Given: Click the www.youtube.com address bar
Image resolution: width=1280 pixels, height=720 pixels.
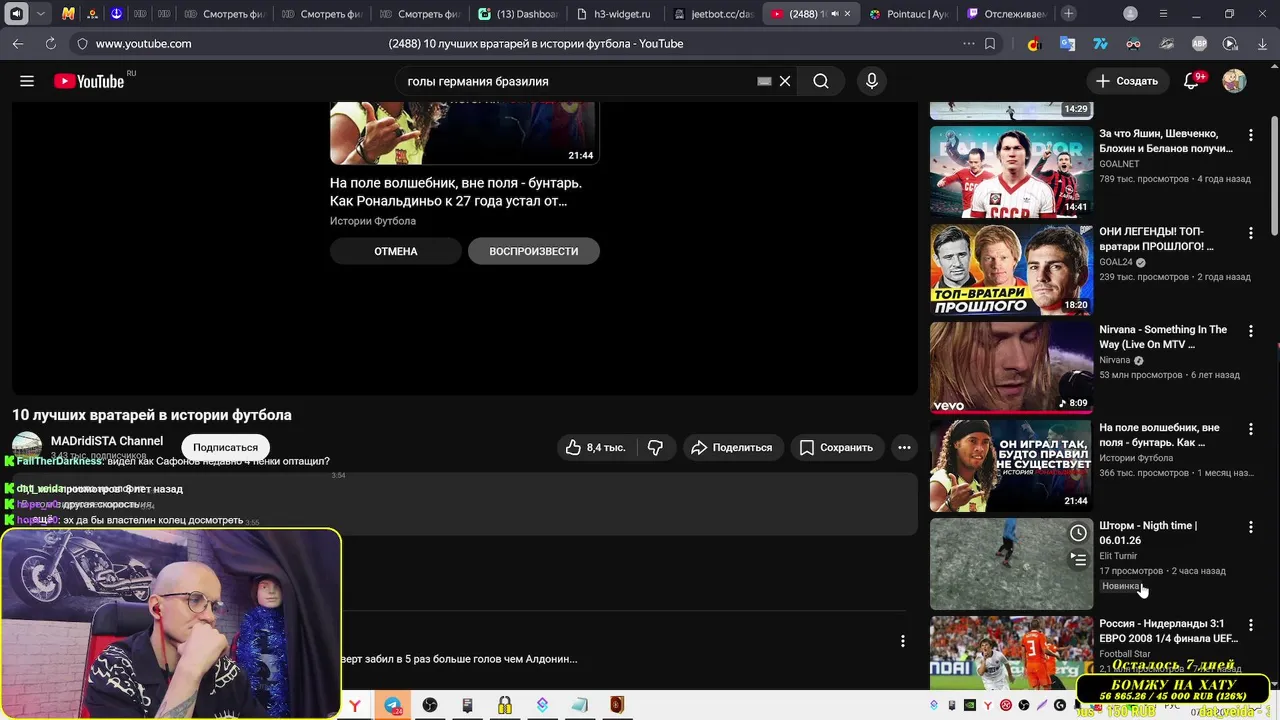Looking at the screenshot, I should tap(143, 44).
